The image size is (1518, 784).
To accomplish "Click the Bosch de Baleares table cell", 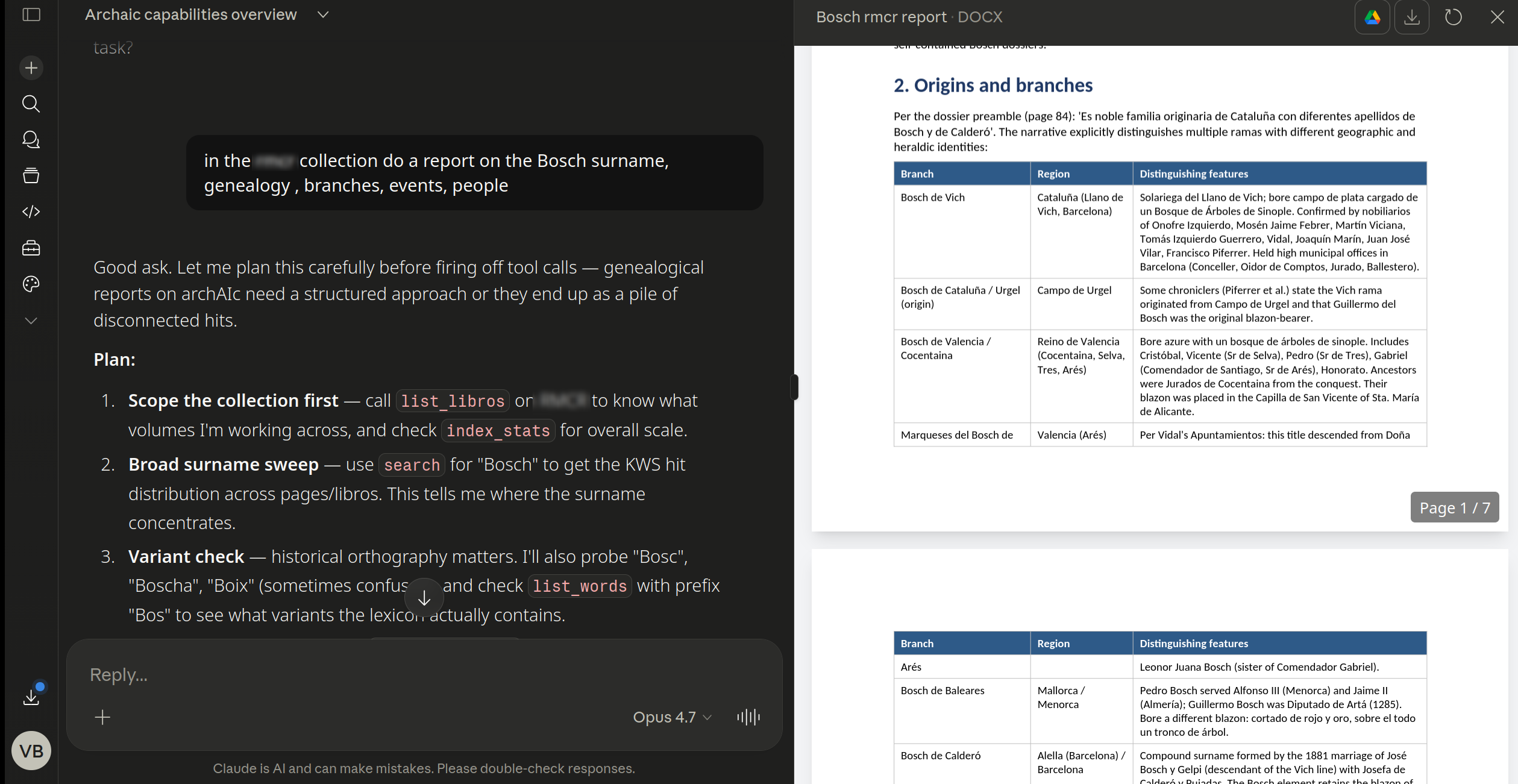I will pyautogui.click(x=962, y=710).
